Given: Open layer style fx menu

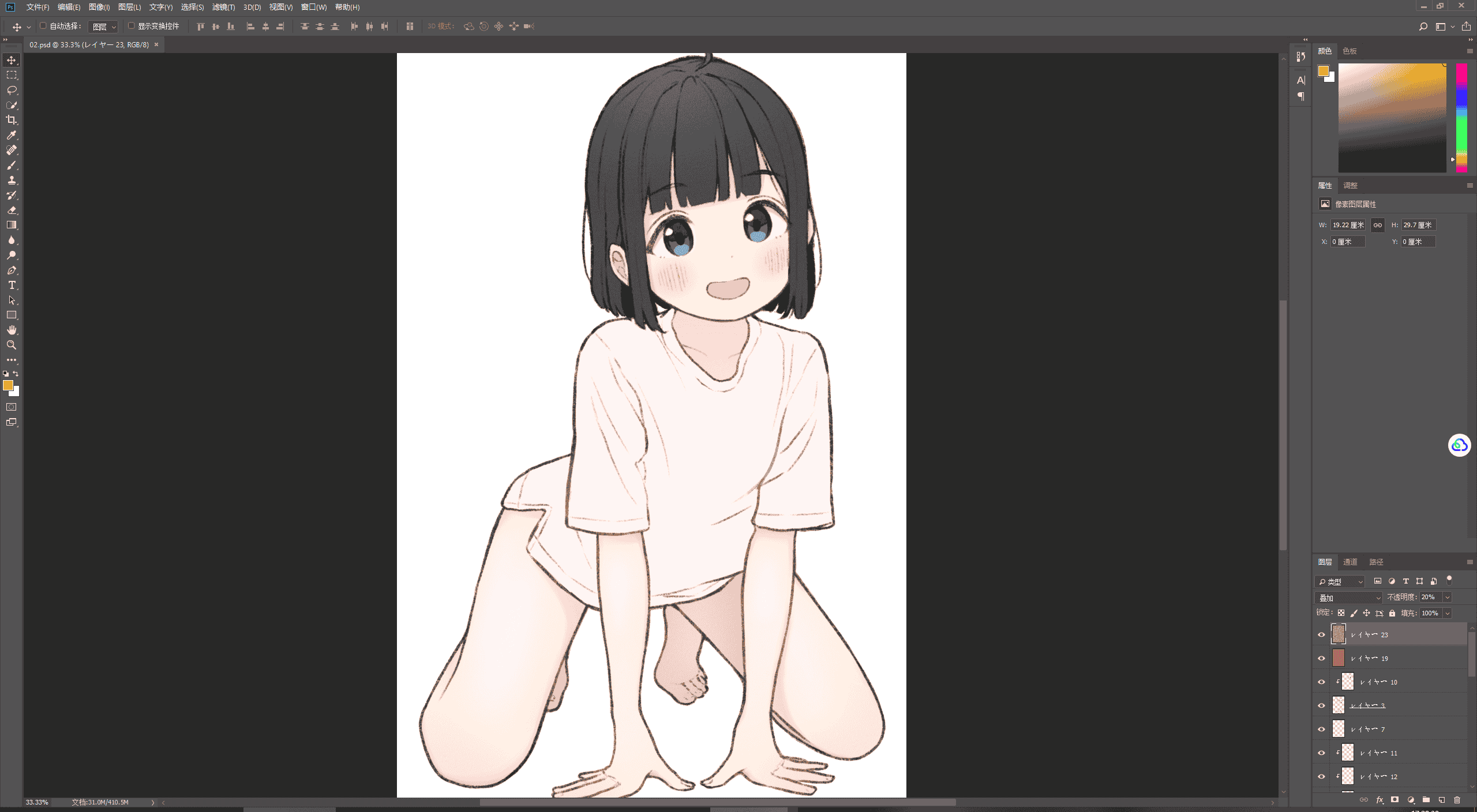Looking at the screenshot, I should 1379,800.
